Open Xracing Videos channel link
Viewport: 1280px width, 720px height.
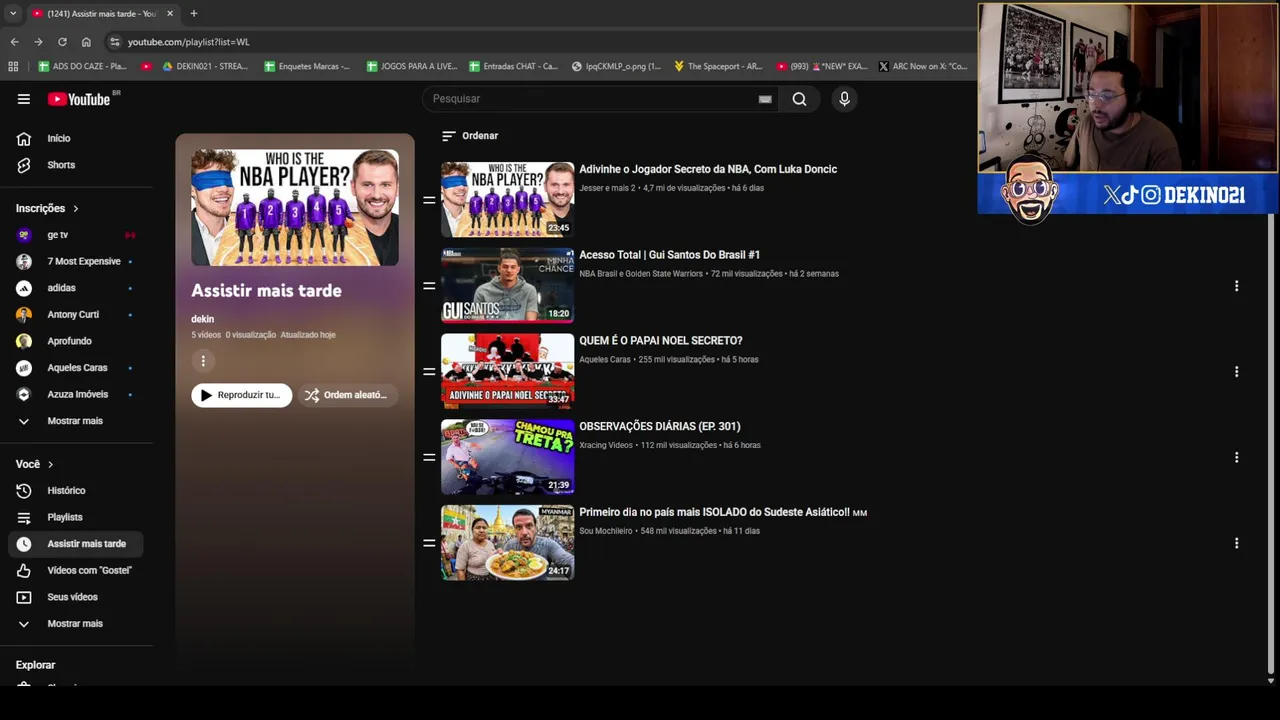pyautogui.click(x=606, y=446)
